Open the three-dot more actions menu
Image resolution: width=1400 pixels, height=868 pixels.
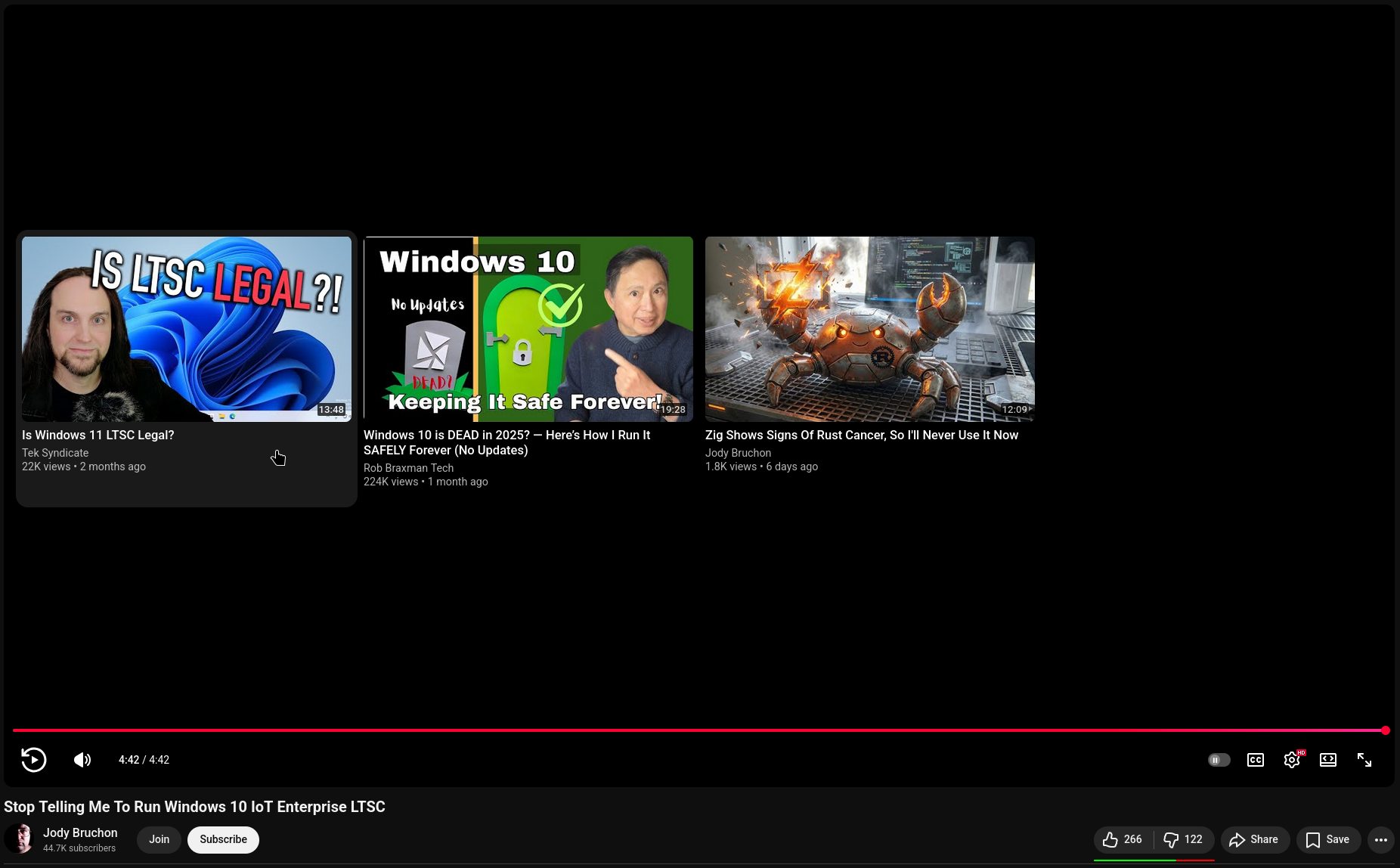click(1381, 839)
